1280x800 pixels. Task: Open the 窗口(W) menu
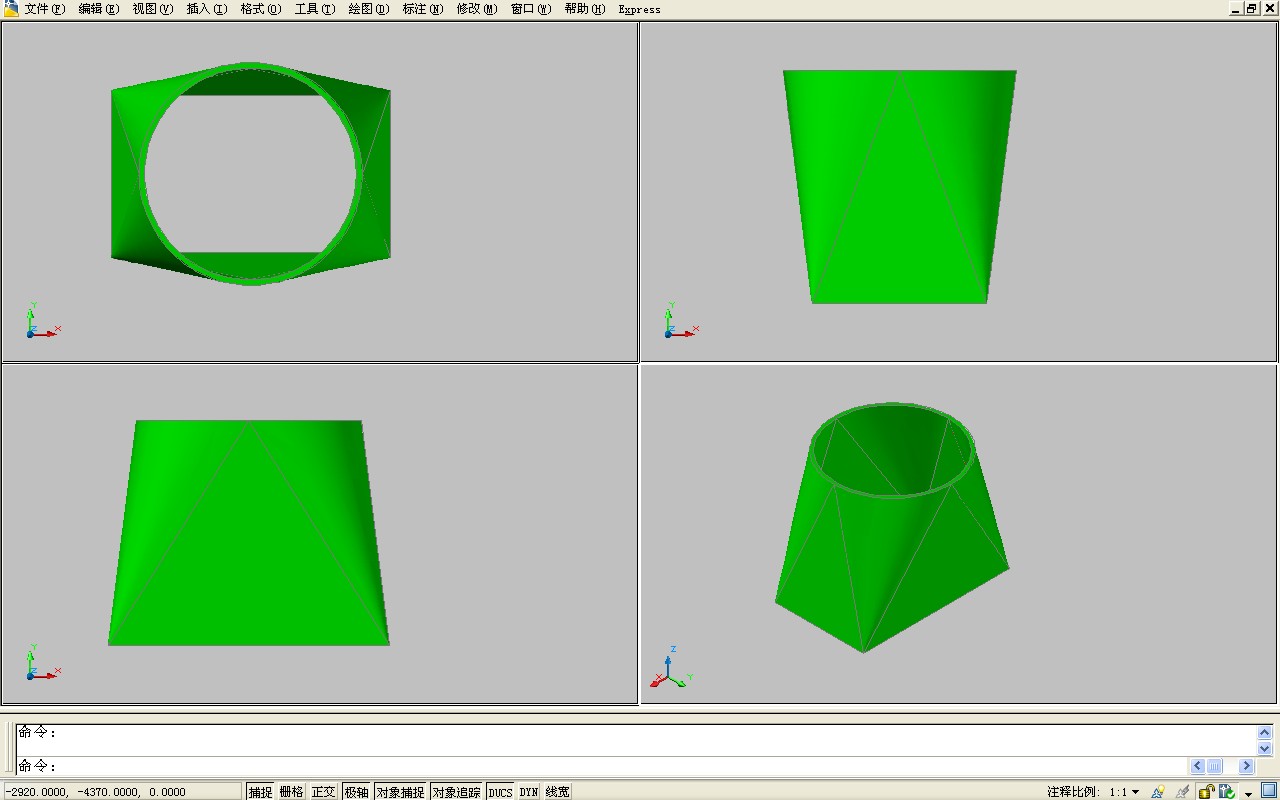(x=530, y=9)
